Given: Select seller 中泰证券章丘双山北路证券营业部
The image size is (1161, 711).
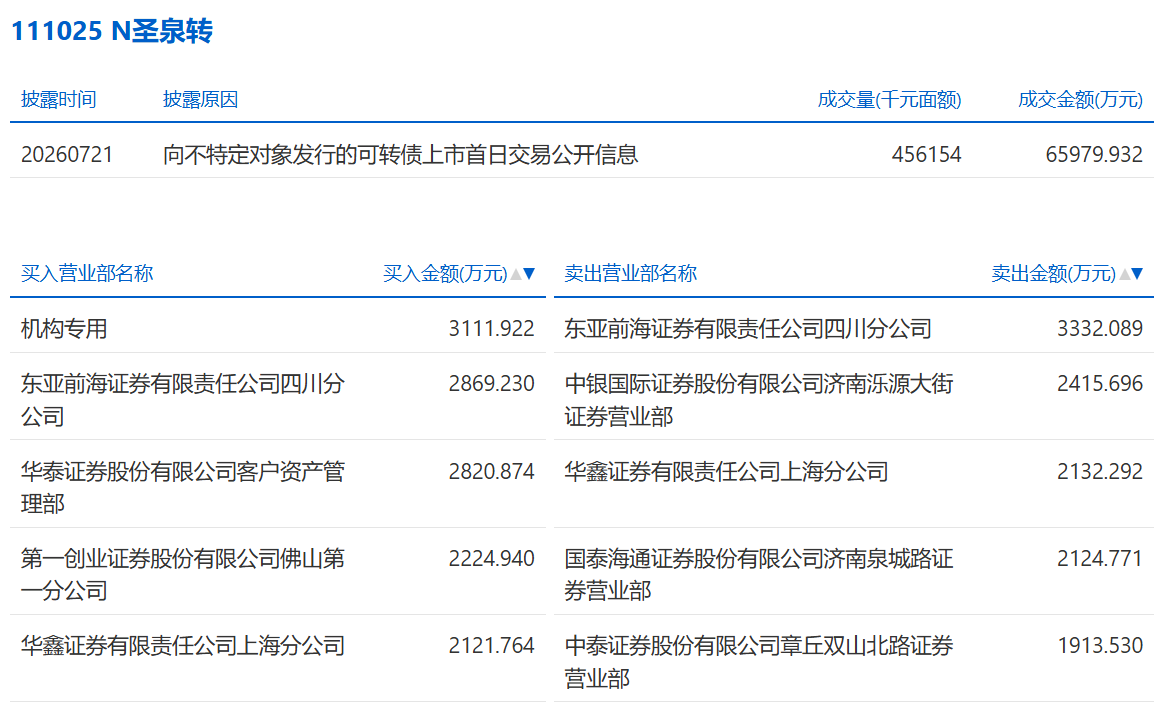Looking at the screenshot, I should point(759,661).
